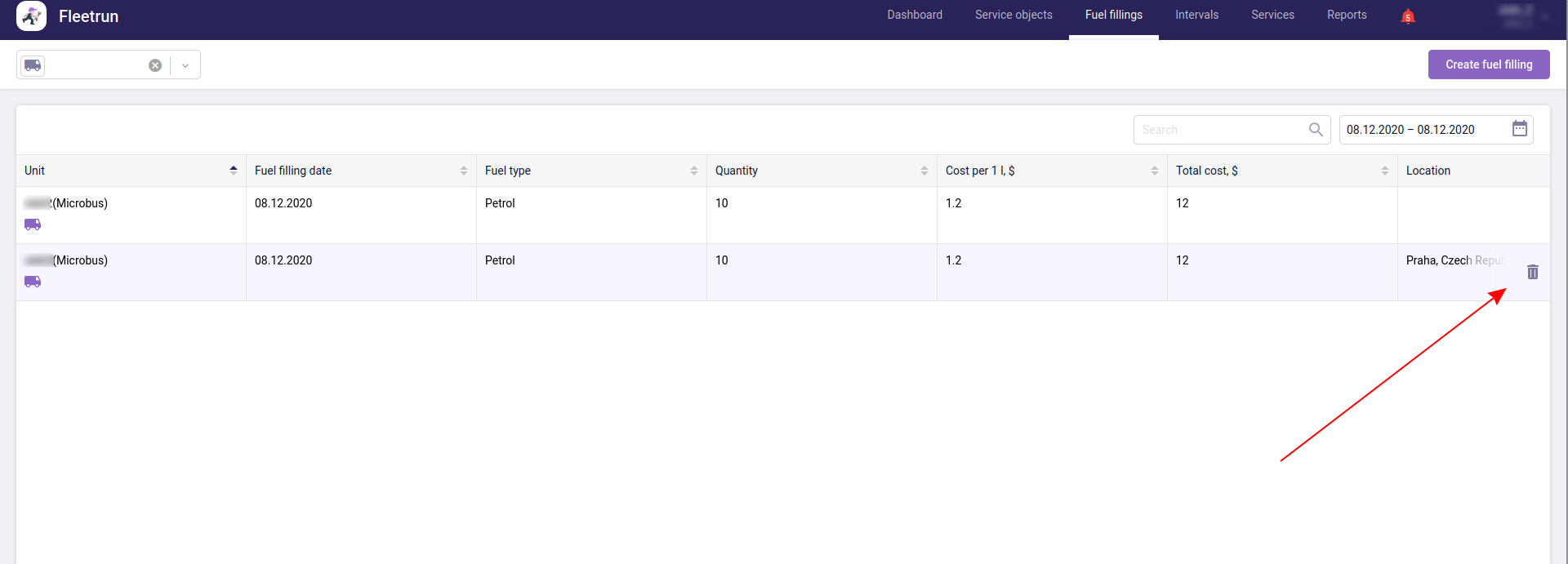Click the truck icon in unit filter

coord(33,65)
